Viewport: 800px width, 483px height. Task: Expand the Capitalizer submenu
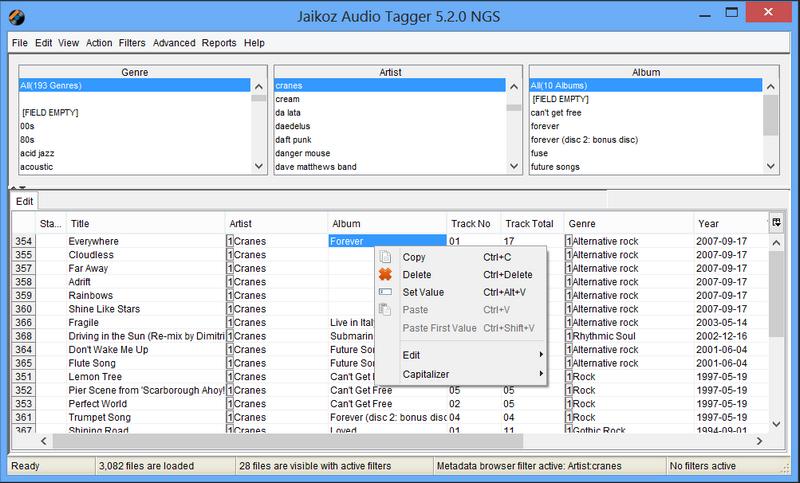tap(461, 374)
